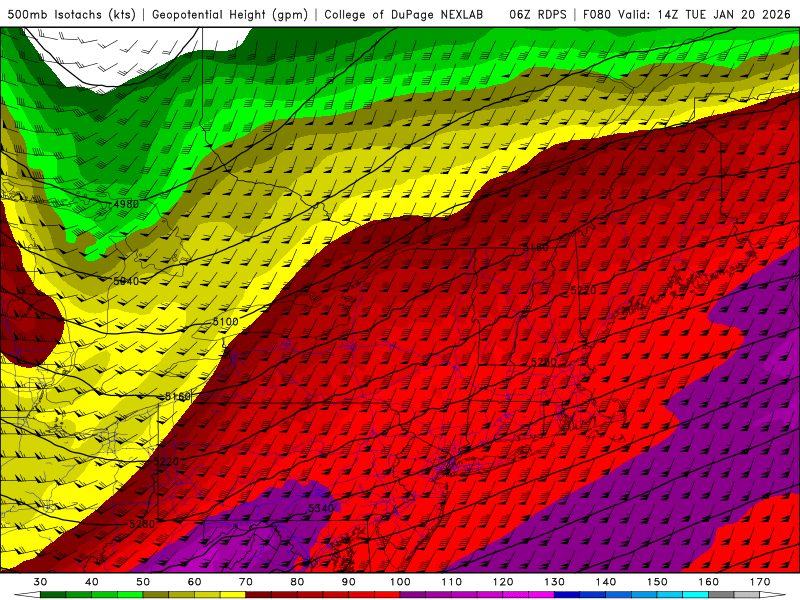The width and height of the screenshot is (800, 600).
Task: Click the dark maroon swatch starting at 70
Action: point(259,595)
